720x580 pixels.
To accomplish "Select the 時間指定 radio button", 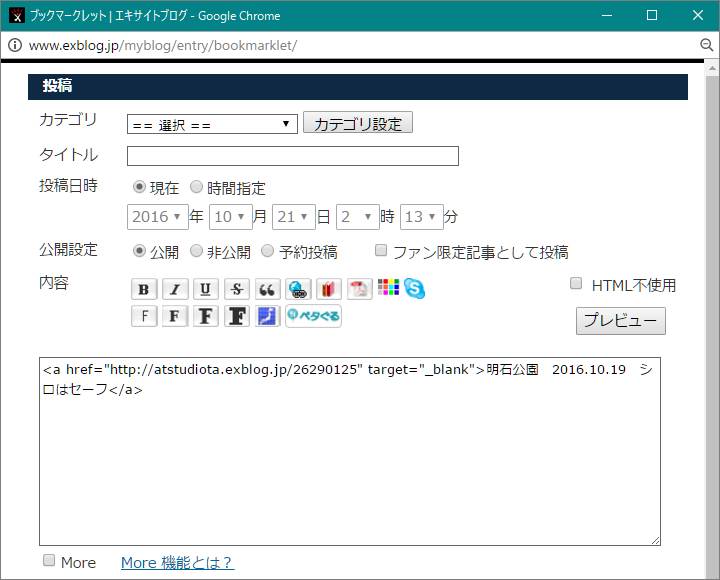I will click(x=197, y=187).
